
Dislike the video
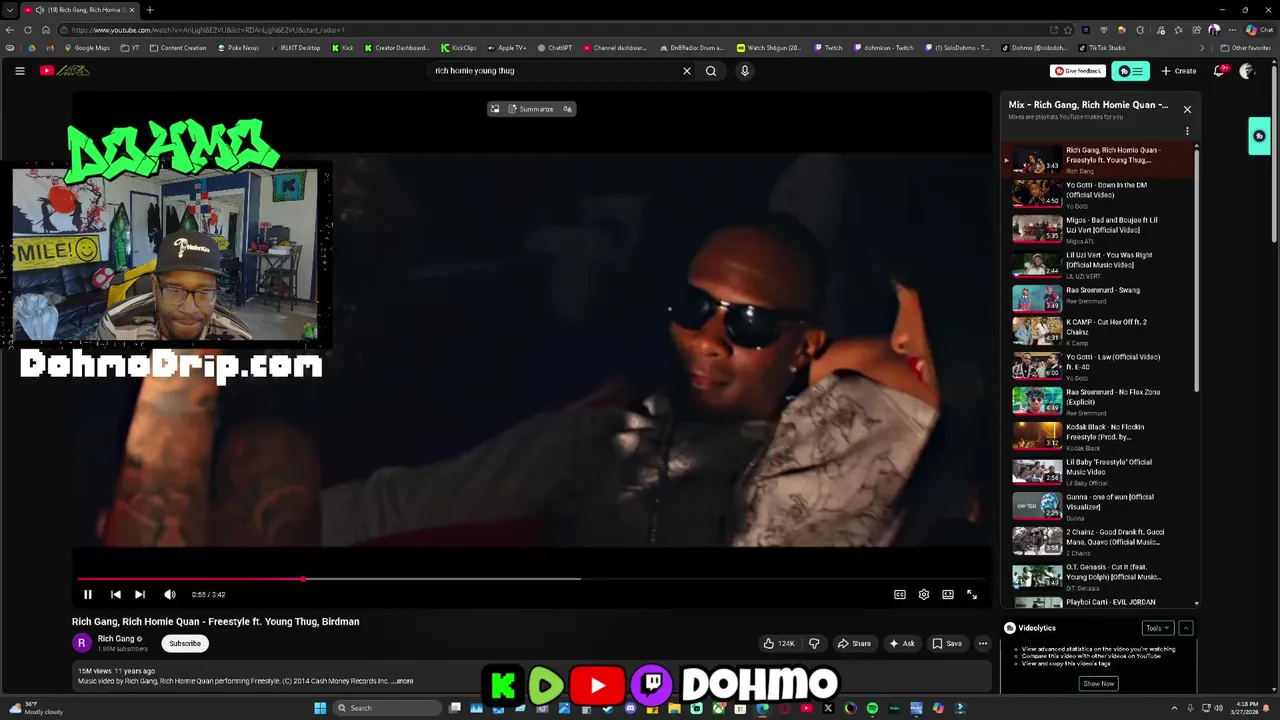(x=814, y=643)
